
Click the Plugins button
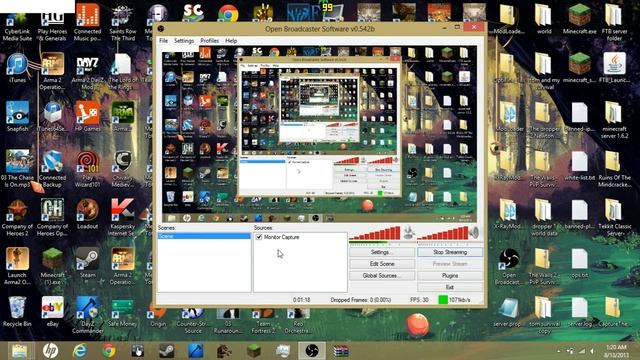[450, 276]
